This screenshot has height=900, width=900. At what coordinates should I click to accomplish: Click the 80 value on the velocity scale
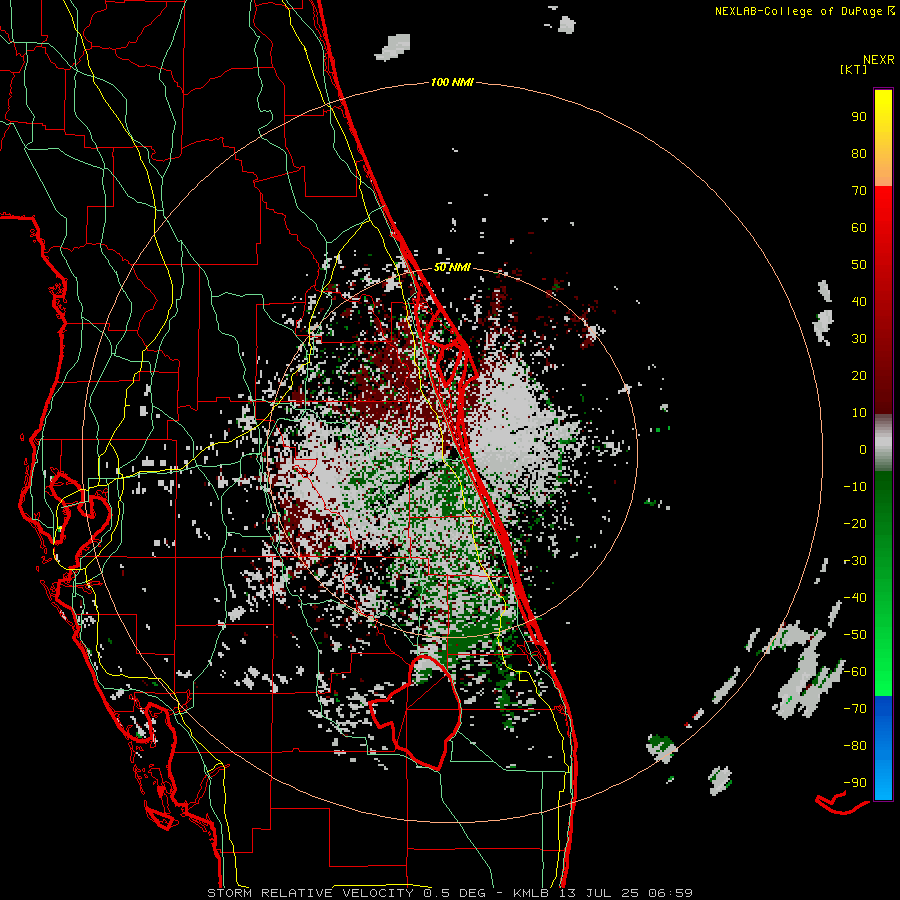(x=859, y=153)
